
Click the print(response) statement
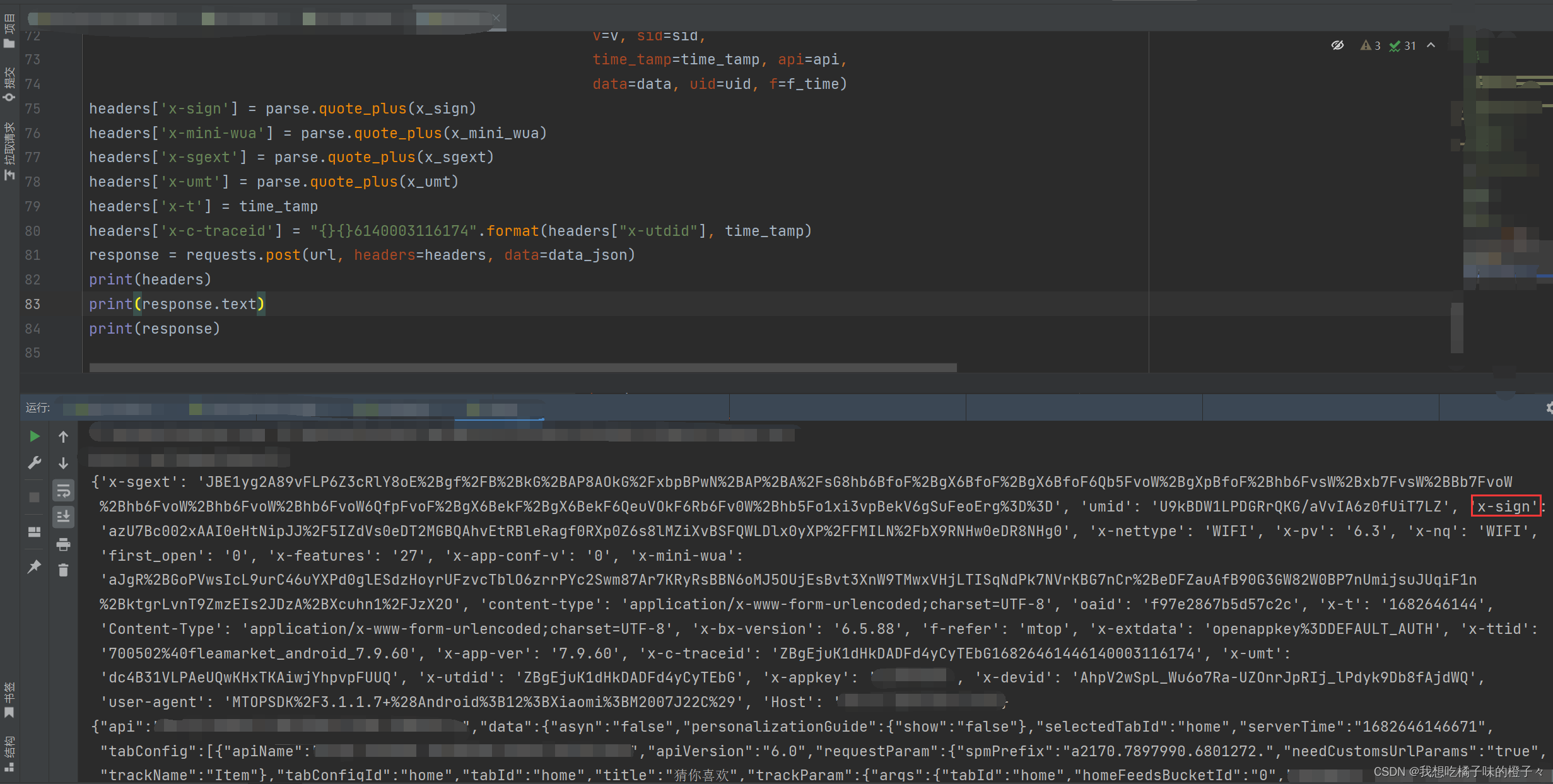tap(155, 329)
